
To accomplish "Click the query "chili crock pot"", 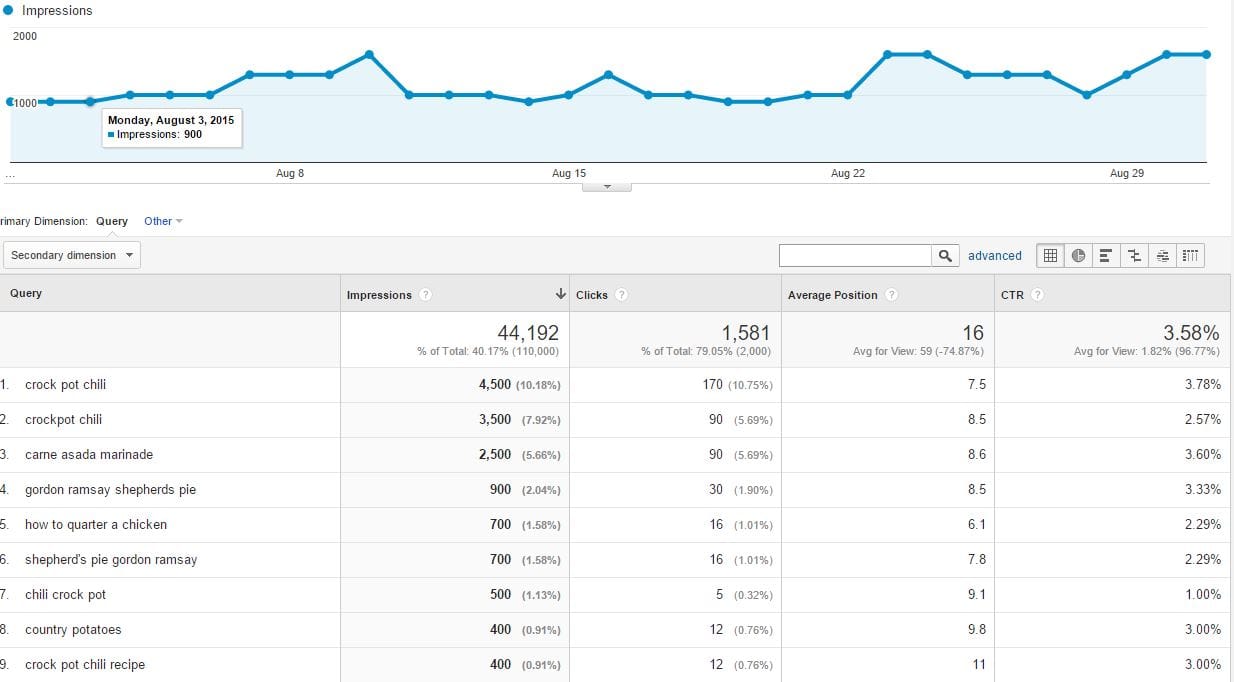I will 65,595.
